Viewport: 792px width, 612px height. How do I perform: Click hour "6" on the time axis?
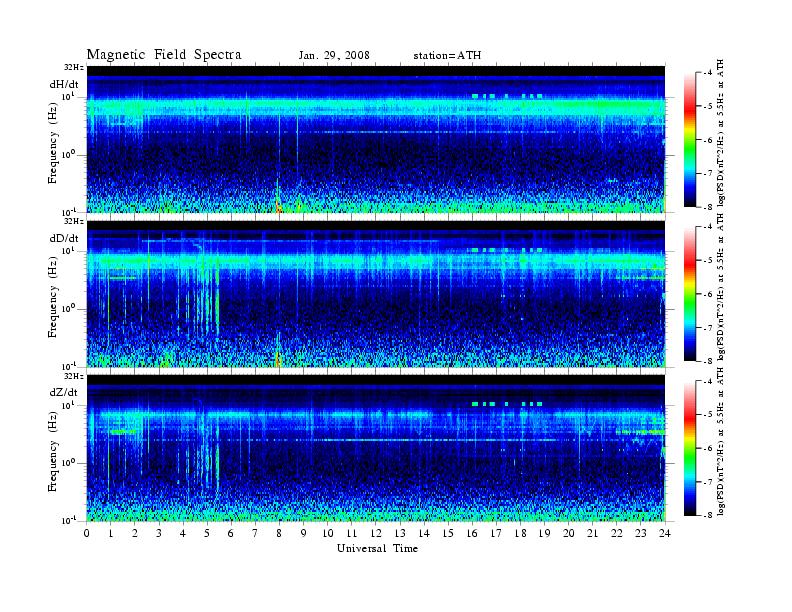[231, 534]
